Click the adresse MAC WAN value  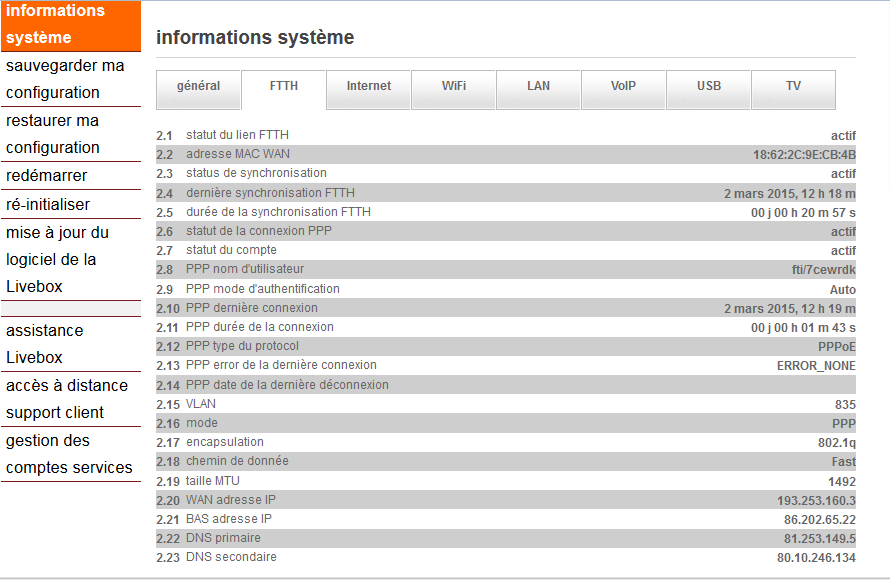pos(804,155)
